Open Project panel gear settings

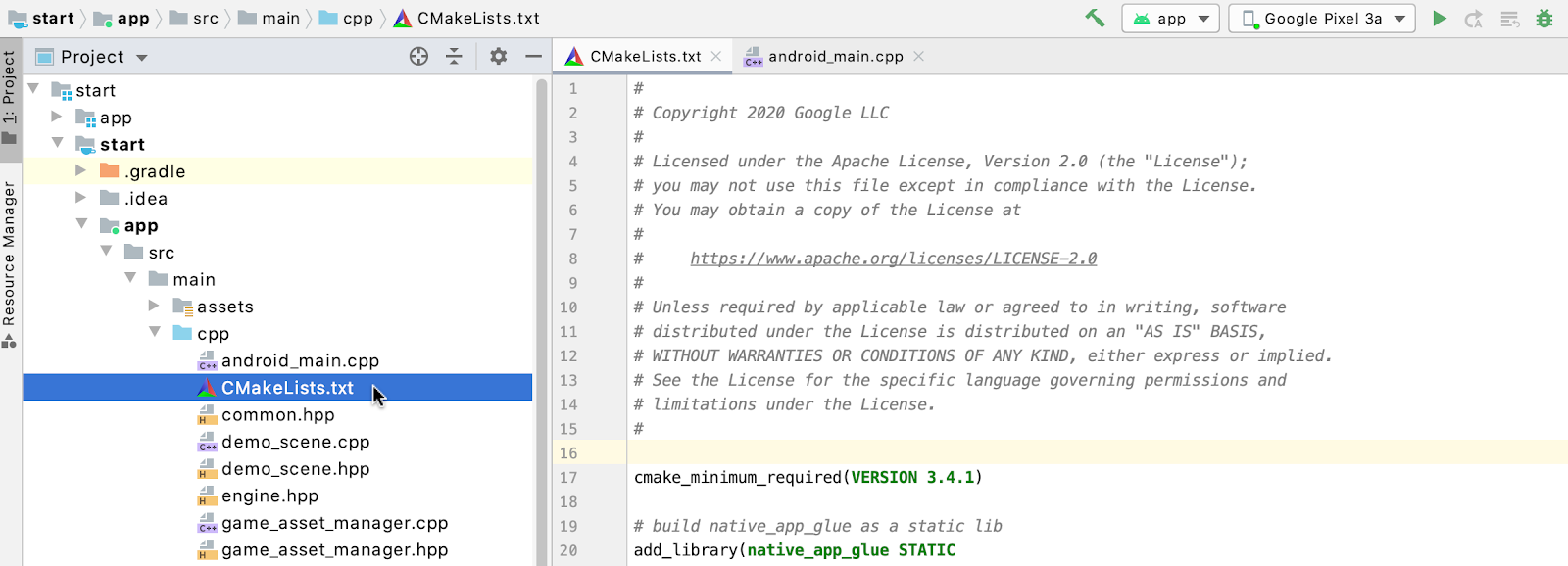(499, 57)
